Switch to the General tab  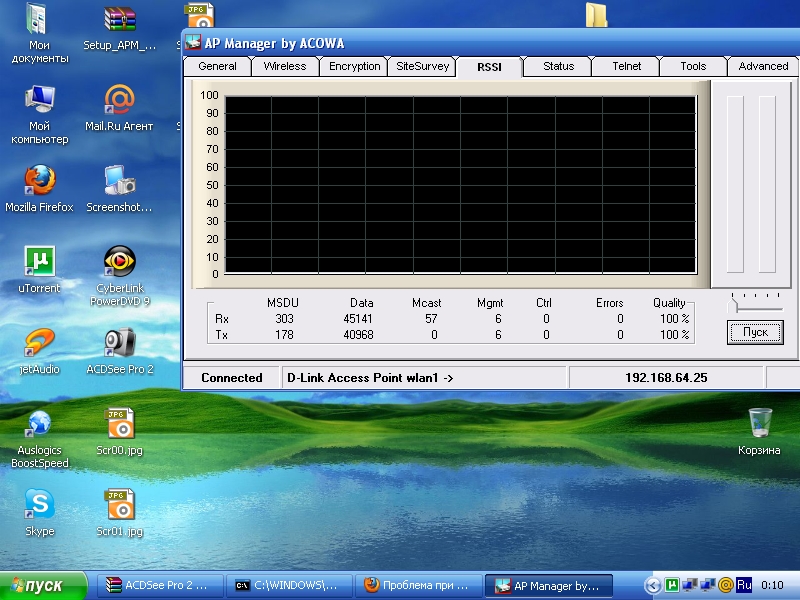217,67
